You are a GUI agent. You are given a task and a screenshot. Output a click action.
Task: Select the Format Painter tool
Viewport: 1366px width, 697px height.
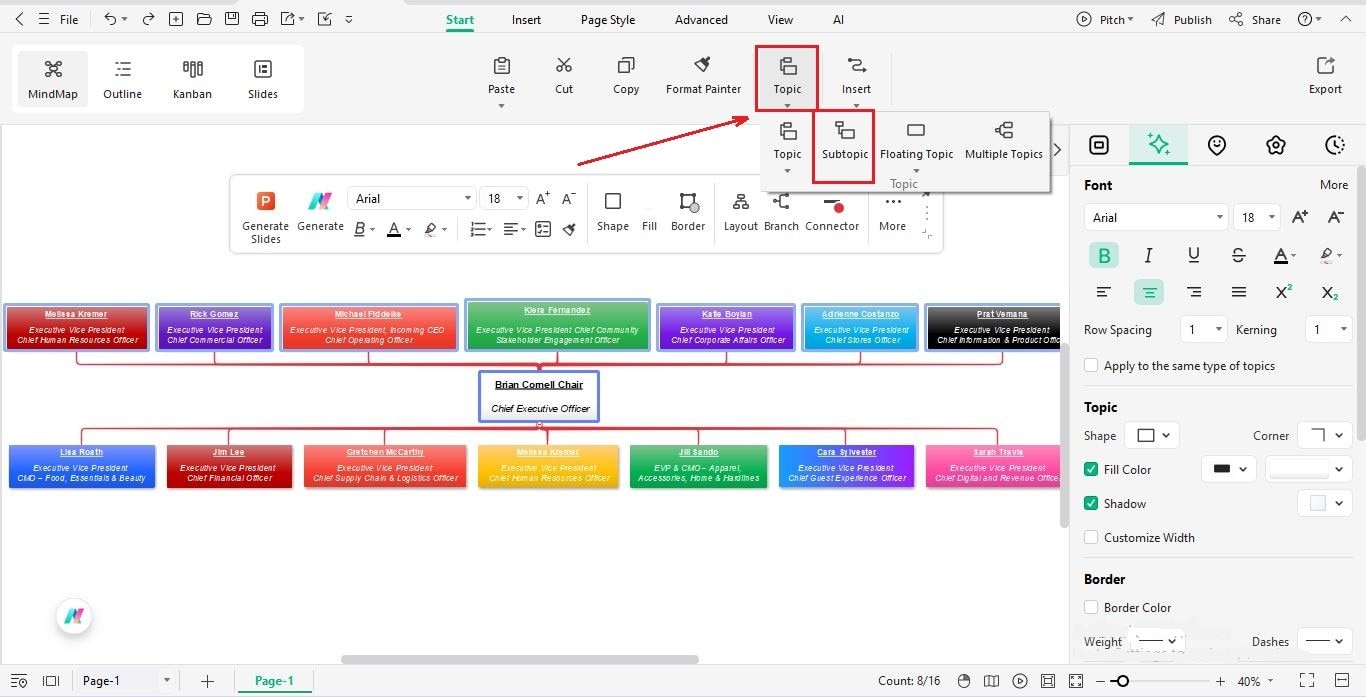[703, 76]
